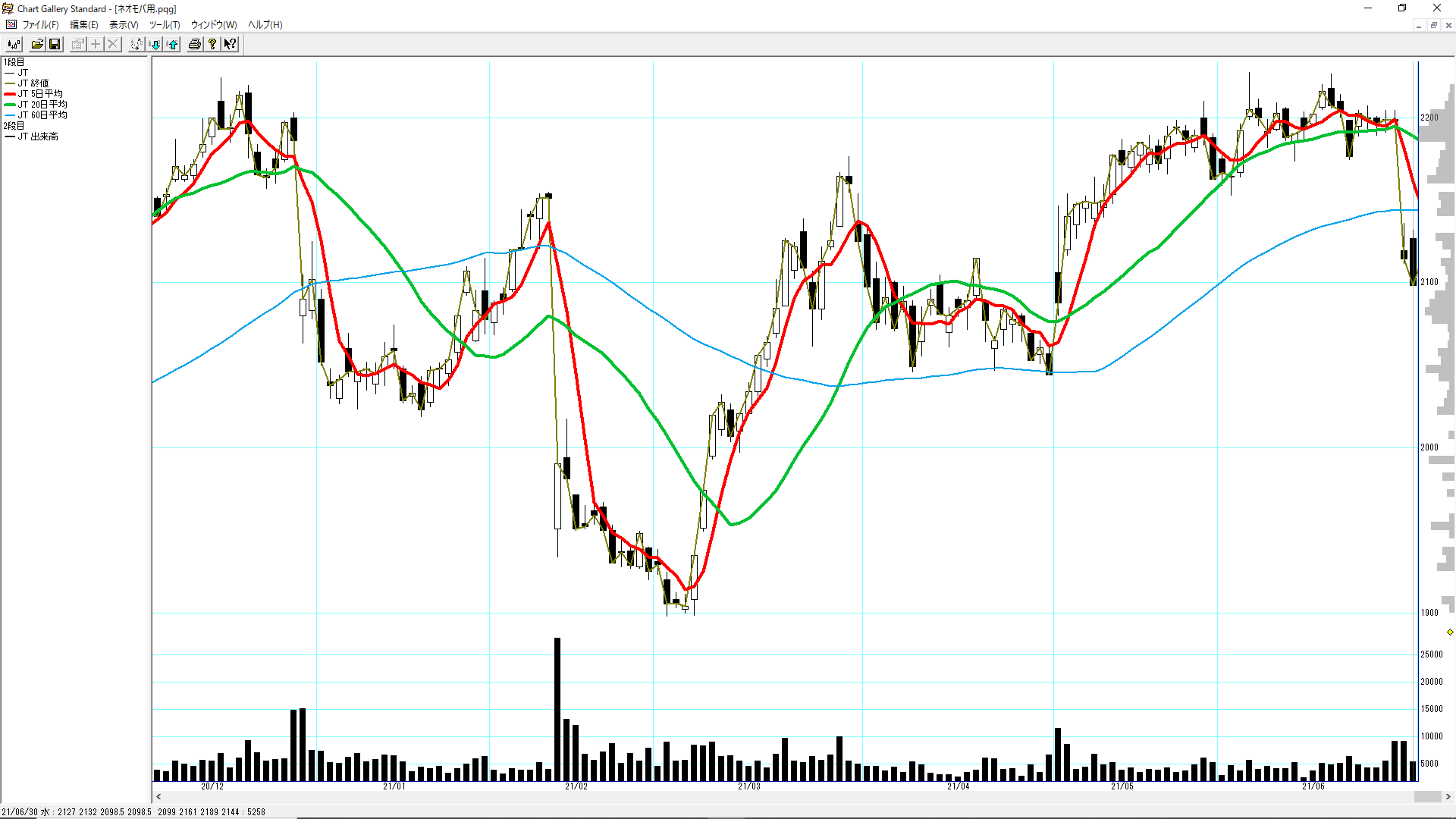
Task: Open the 表示(V) menu
Action: click(x=124, y=24)
